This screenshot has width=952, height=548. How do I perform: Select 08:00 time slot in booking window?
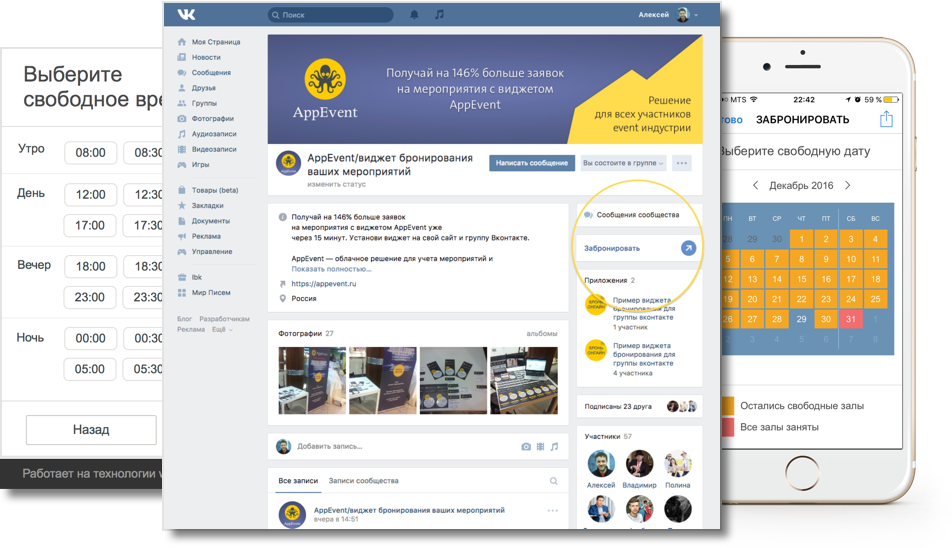90,152
